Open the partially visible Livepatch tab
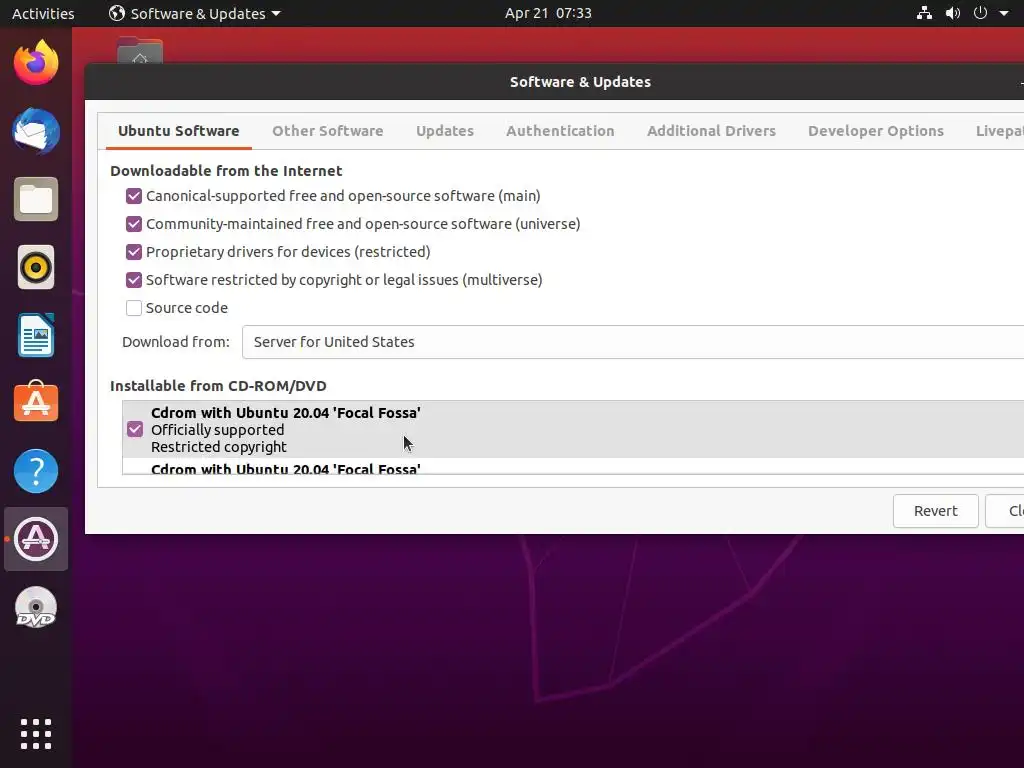Screen dimensions: 1024x768 [x=999, y=131]
